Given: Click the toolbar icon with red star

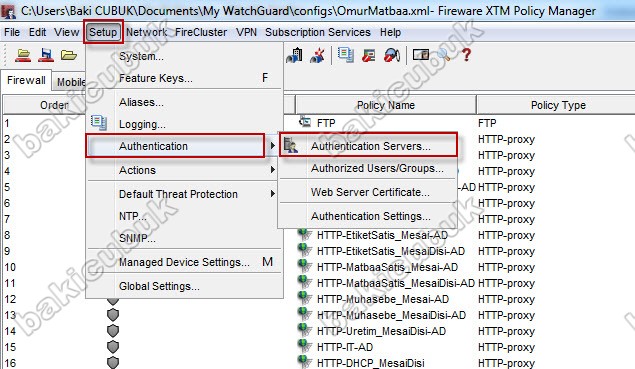Looking at the screenshot, I should [x=317, y=55].
